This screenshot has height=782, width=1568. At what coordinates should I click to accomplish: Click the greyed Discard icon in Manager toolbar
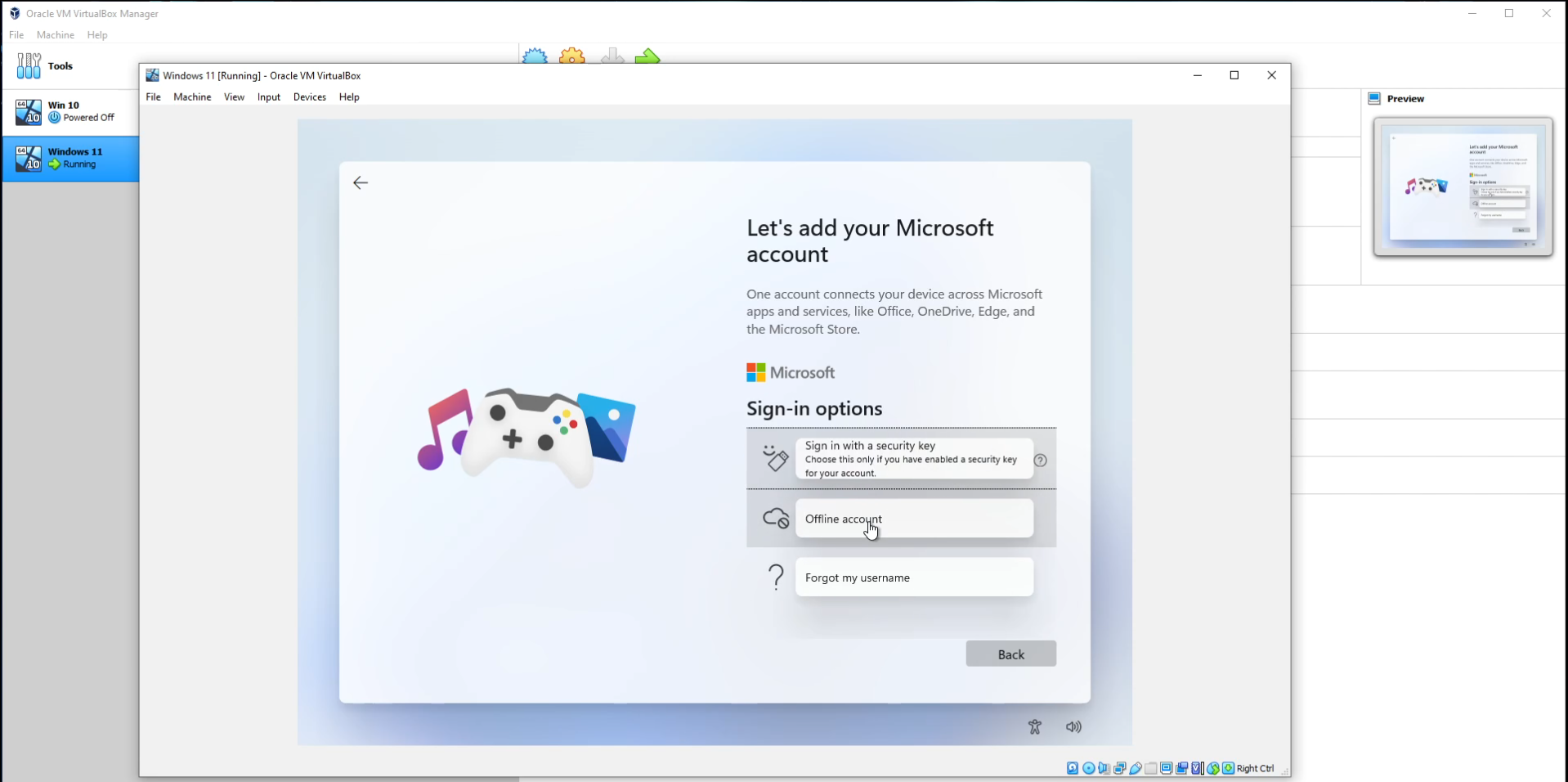612,56
